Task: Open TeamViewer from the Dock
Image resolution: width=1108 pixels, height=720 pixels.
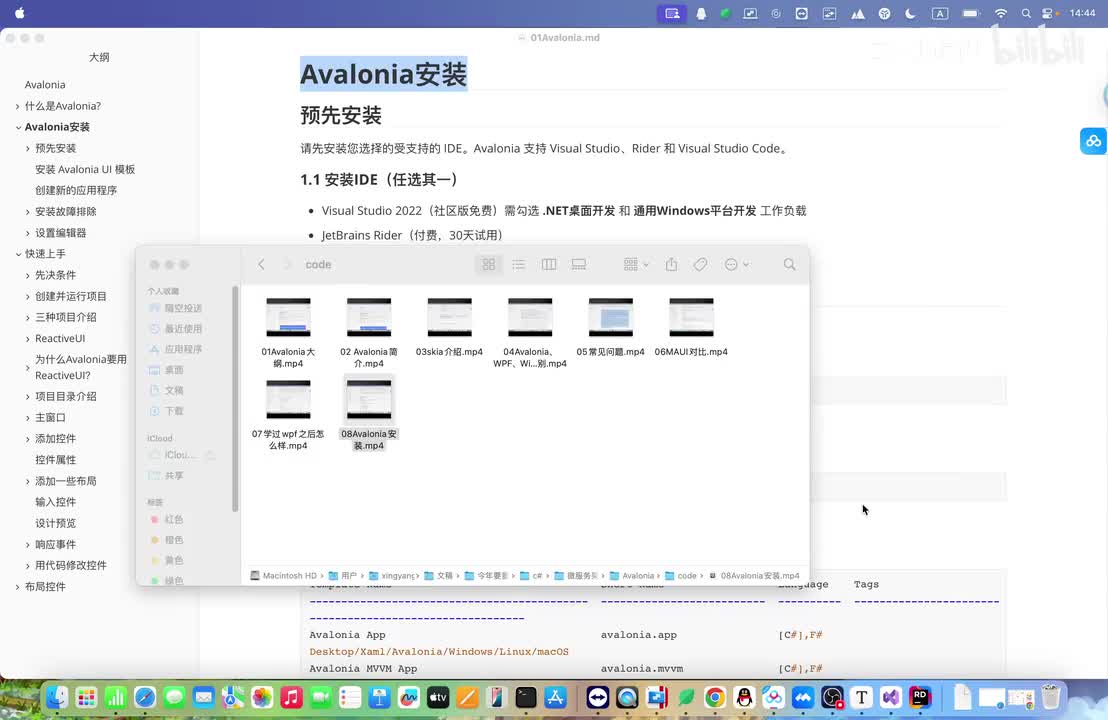Action: click(598, 698)
